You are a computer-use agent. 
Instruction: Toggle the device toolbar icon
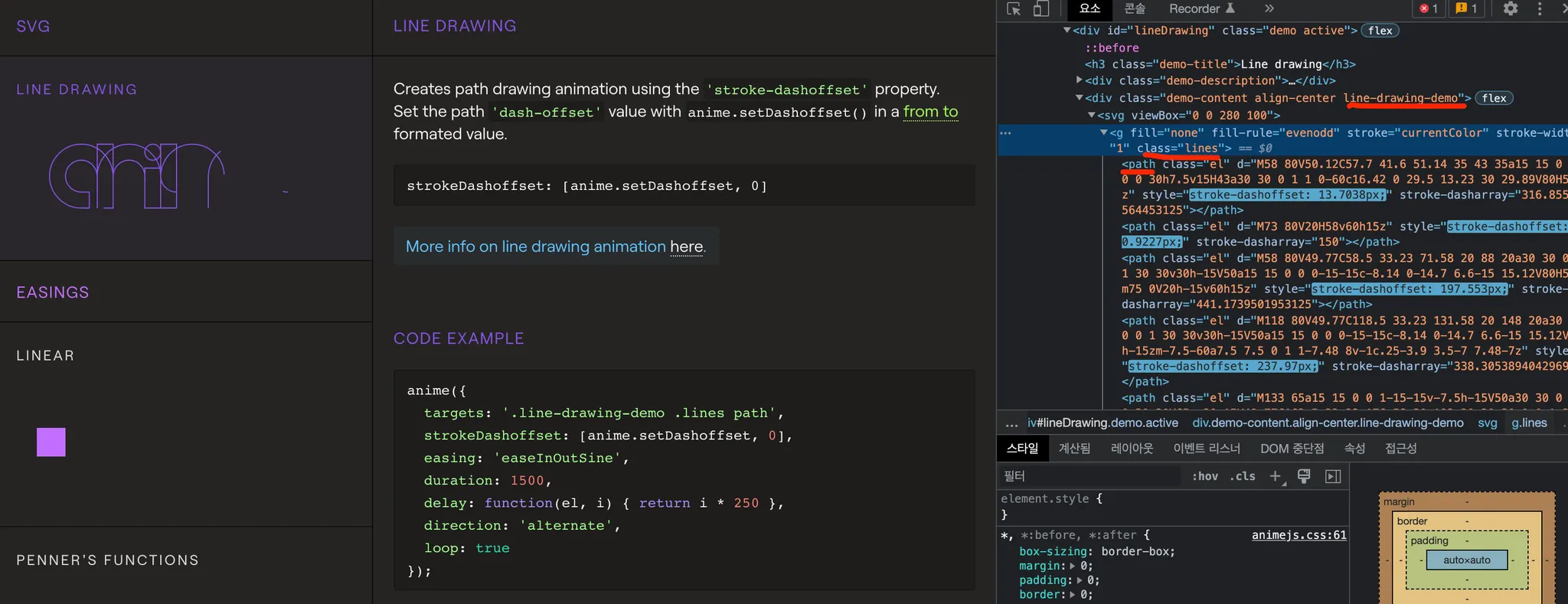pos(1040,9)
